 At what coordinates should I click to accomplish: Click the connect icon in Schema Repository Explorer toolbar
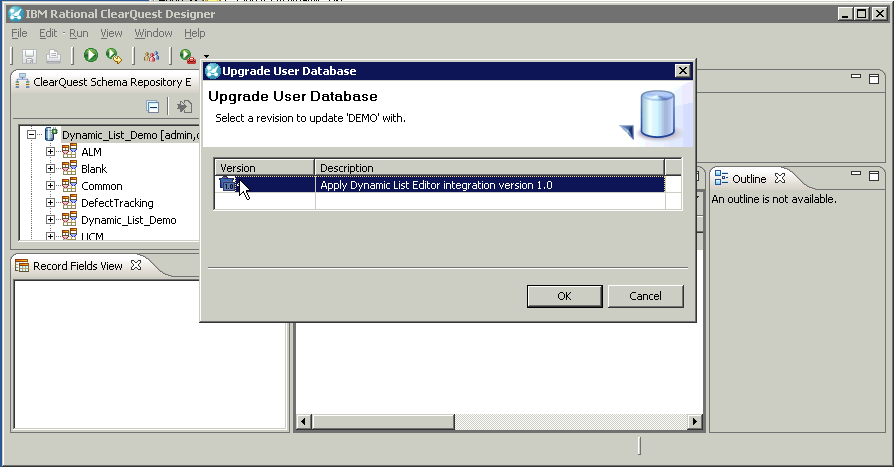tap(184, 107)
